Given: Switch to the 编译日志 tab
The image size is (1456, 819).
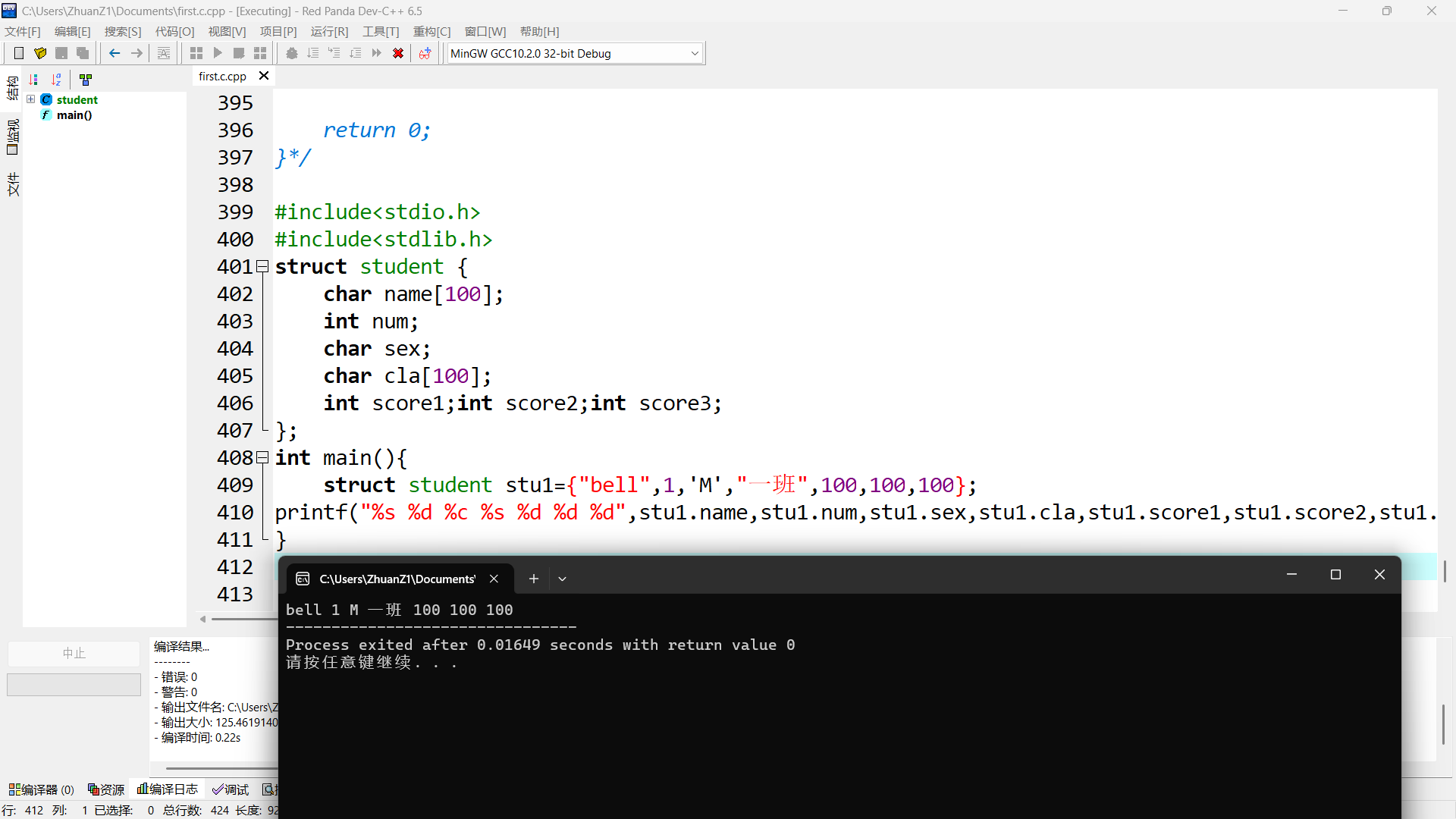Looking at the screenshot, I should [x=168, y=789].
